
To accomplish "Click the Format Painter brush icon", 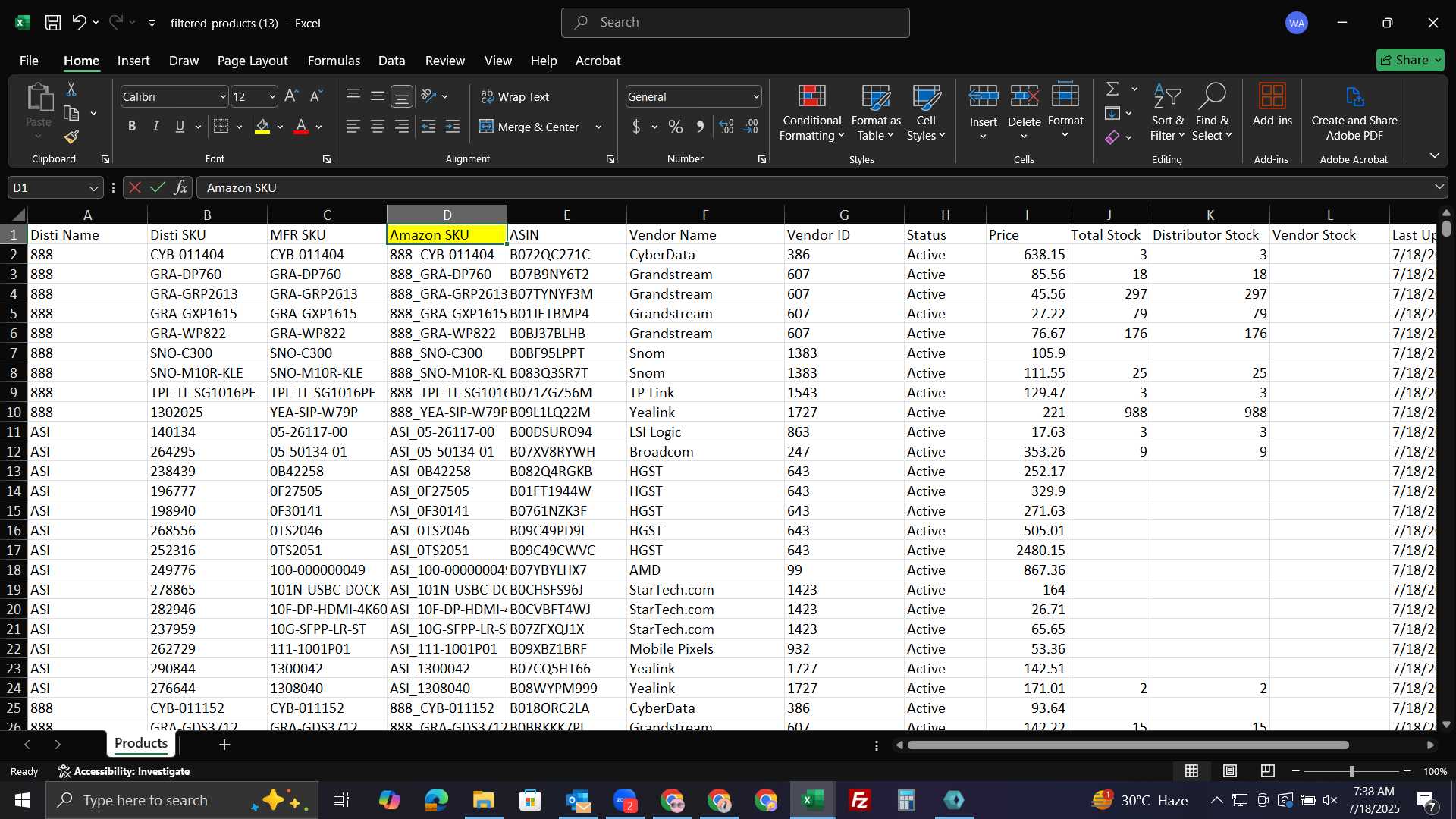I will (x=71, y=137).
